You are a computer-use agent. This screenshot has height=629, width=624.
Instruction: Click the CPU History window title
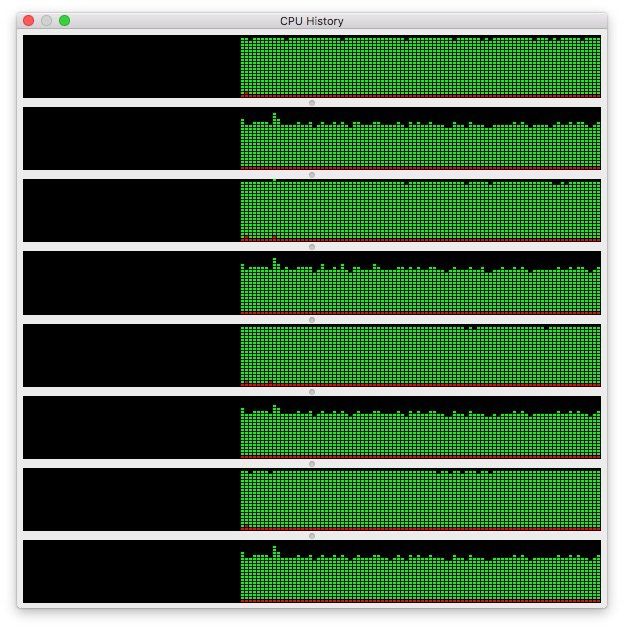click(312, 21)
